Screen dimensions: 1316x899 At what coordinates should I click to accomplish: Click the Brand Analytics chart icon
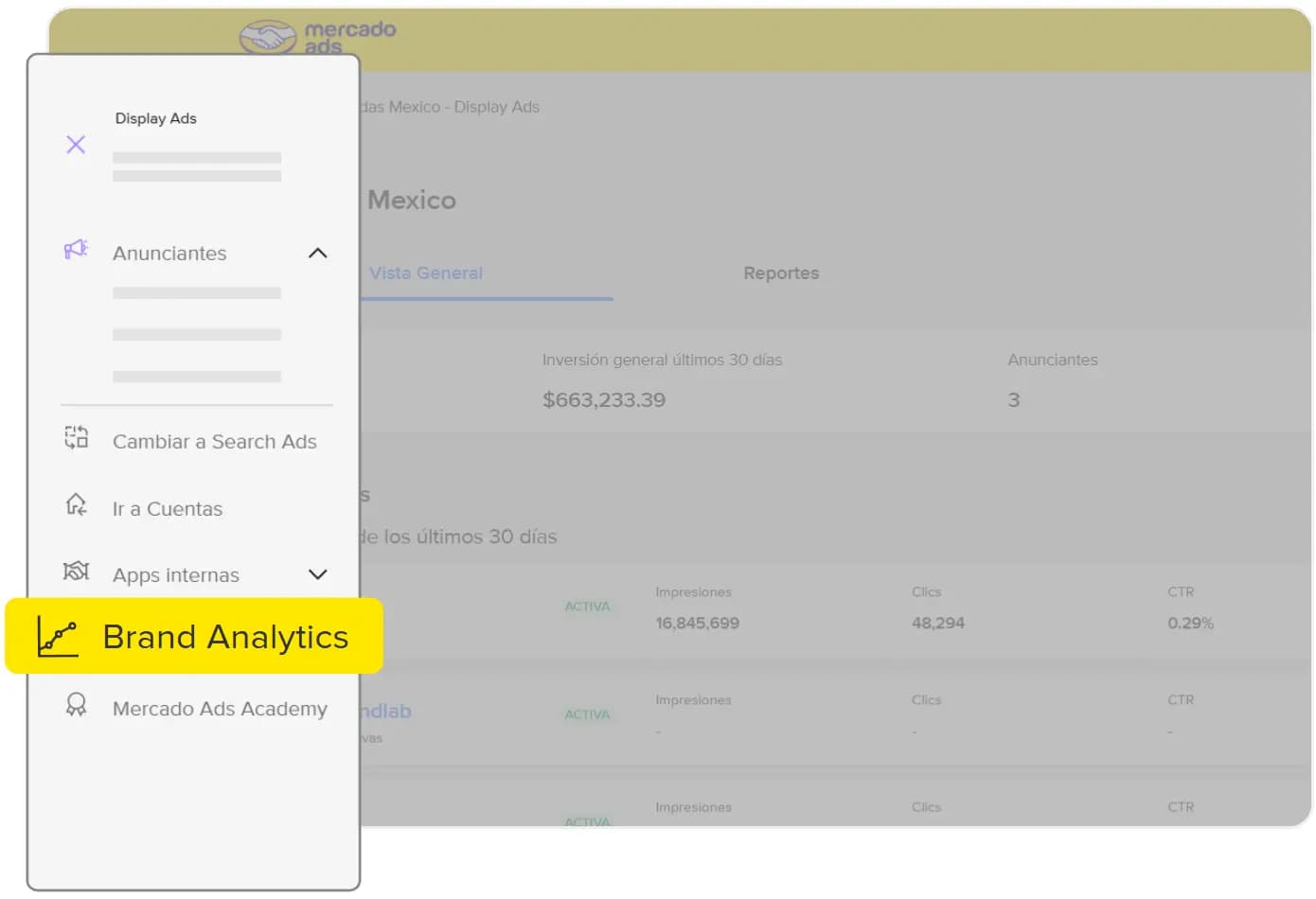coord(57,637)
